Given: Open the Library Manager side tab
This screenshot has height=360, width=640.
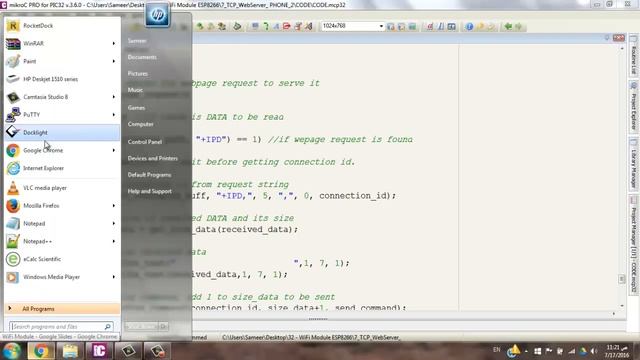Looking at the screenshot, I should [633, 164].
